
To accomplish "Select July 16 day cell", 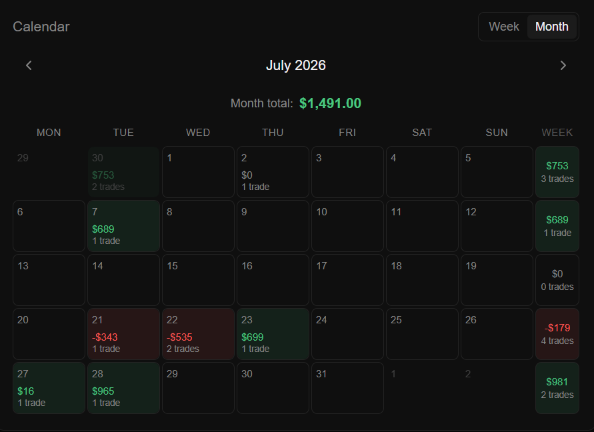I will tap(273, 280).
